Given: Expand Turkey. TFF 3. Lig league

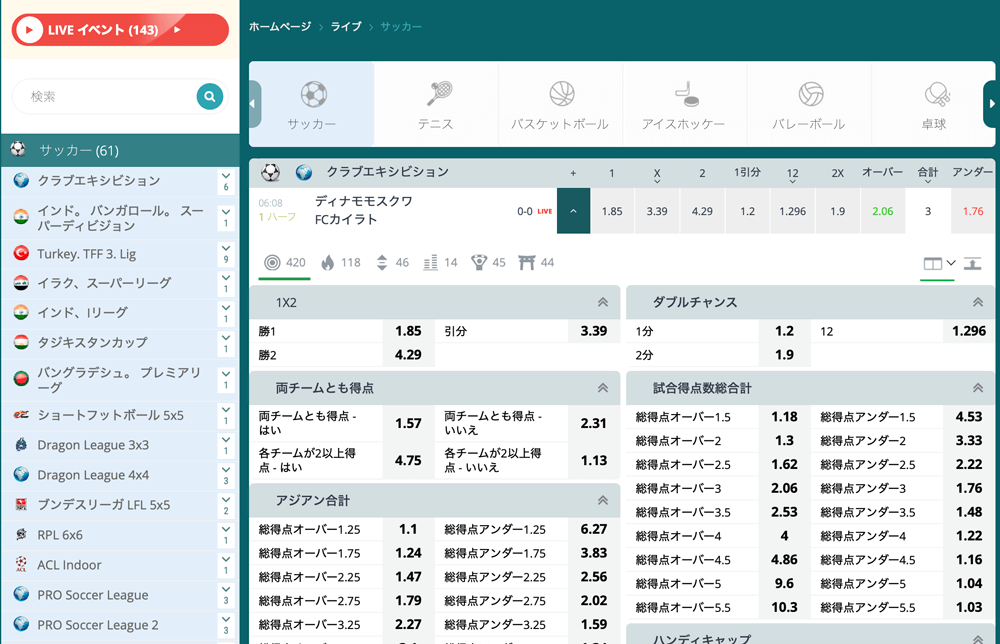Looking at the screenshot, I should click(x=226, y=254).
